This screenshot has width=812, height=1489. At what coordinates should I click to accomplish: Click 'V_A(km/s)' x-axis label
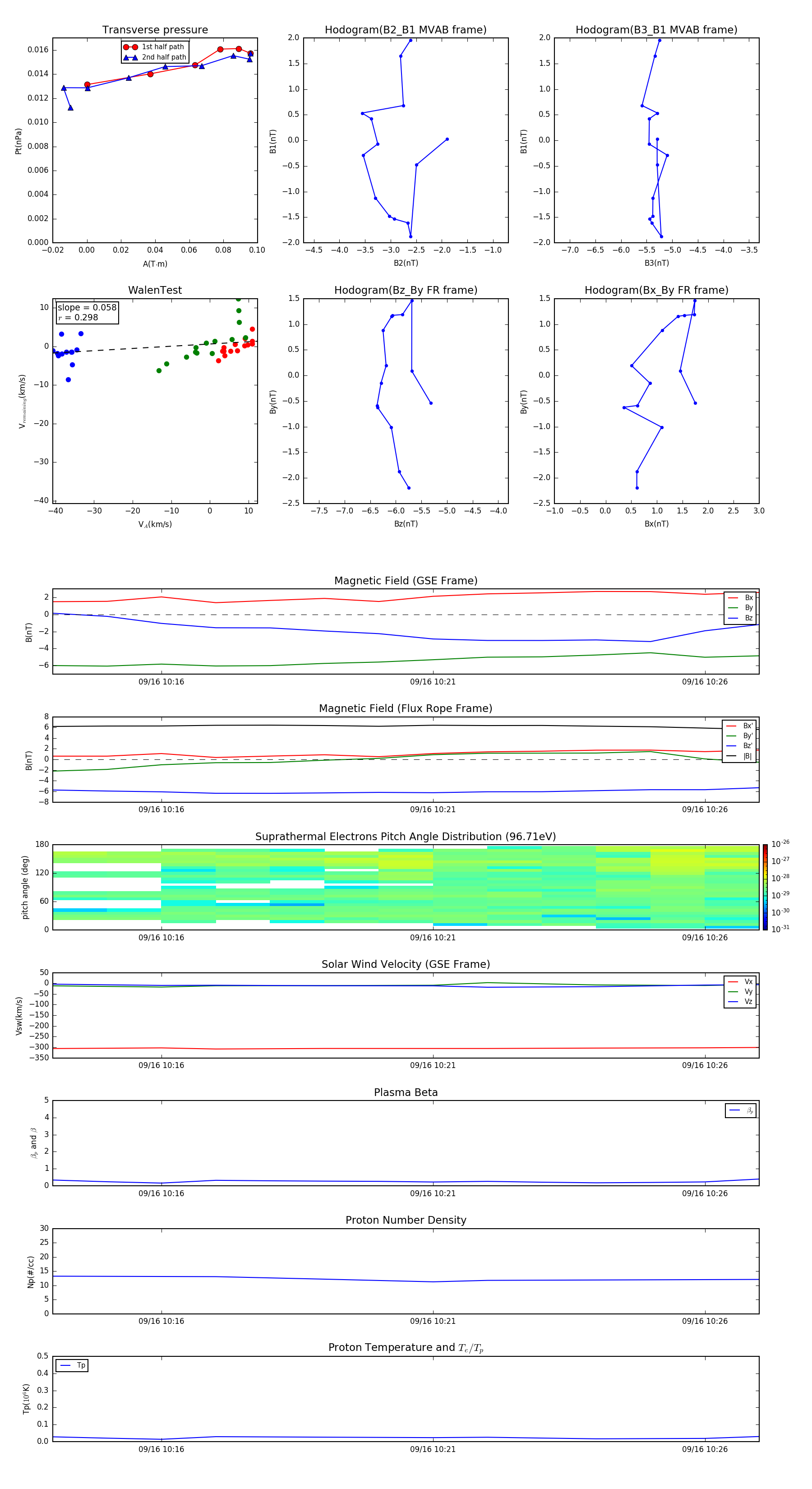[x=155, y=524]
